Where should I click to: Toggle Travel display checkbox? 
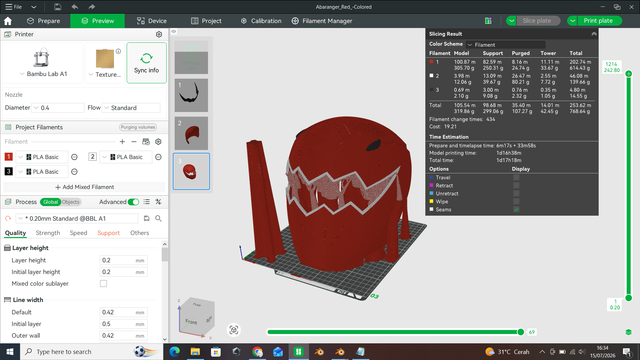click(516, 178)
